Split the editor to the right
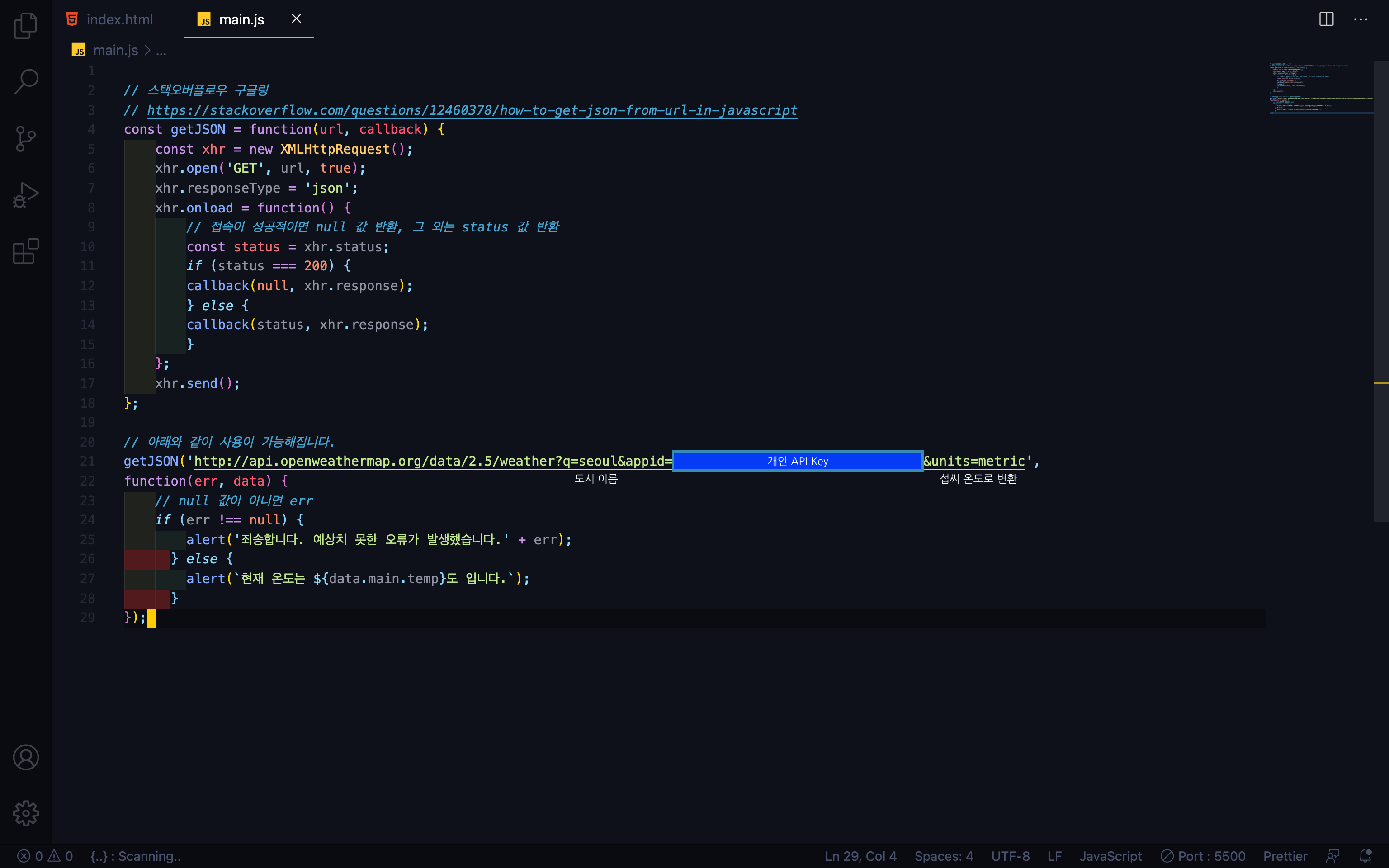This screenshot has height=868, width=1389. 1326,19
